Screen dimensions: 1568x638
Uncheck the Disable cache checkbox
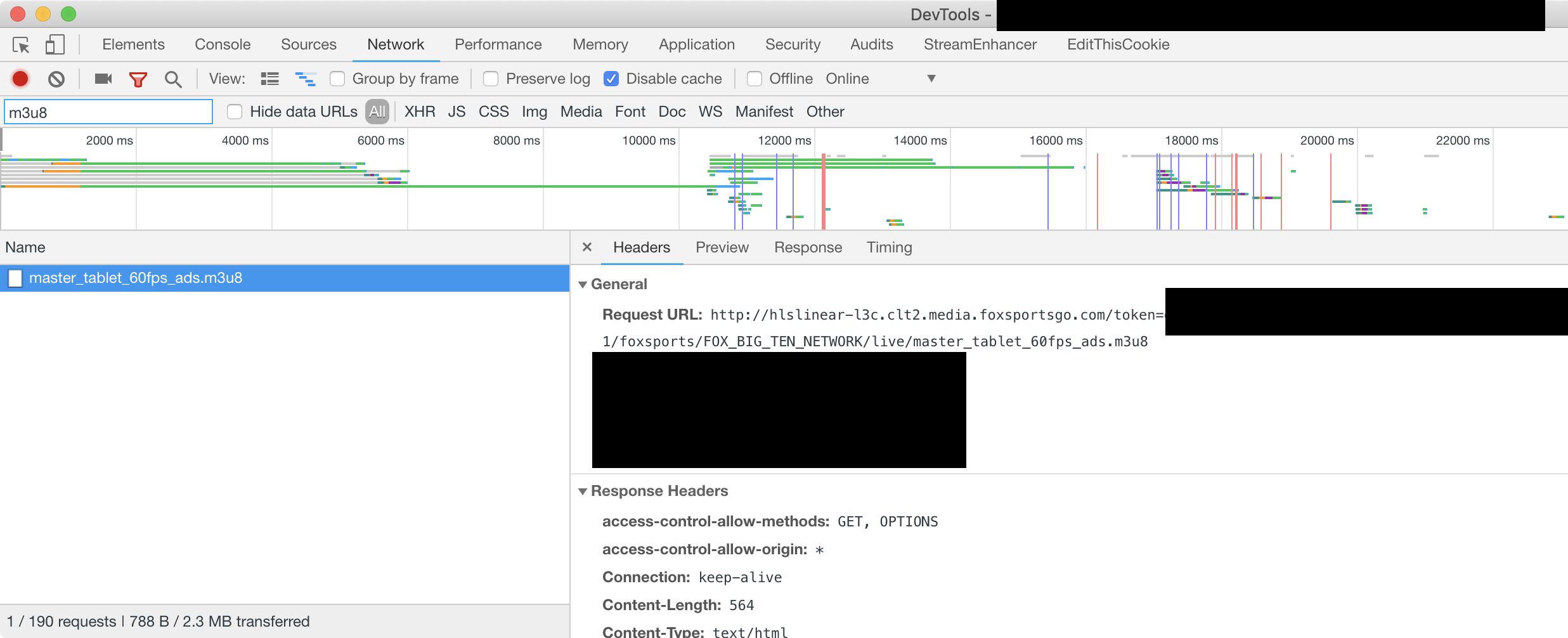pos(611,79)
